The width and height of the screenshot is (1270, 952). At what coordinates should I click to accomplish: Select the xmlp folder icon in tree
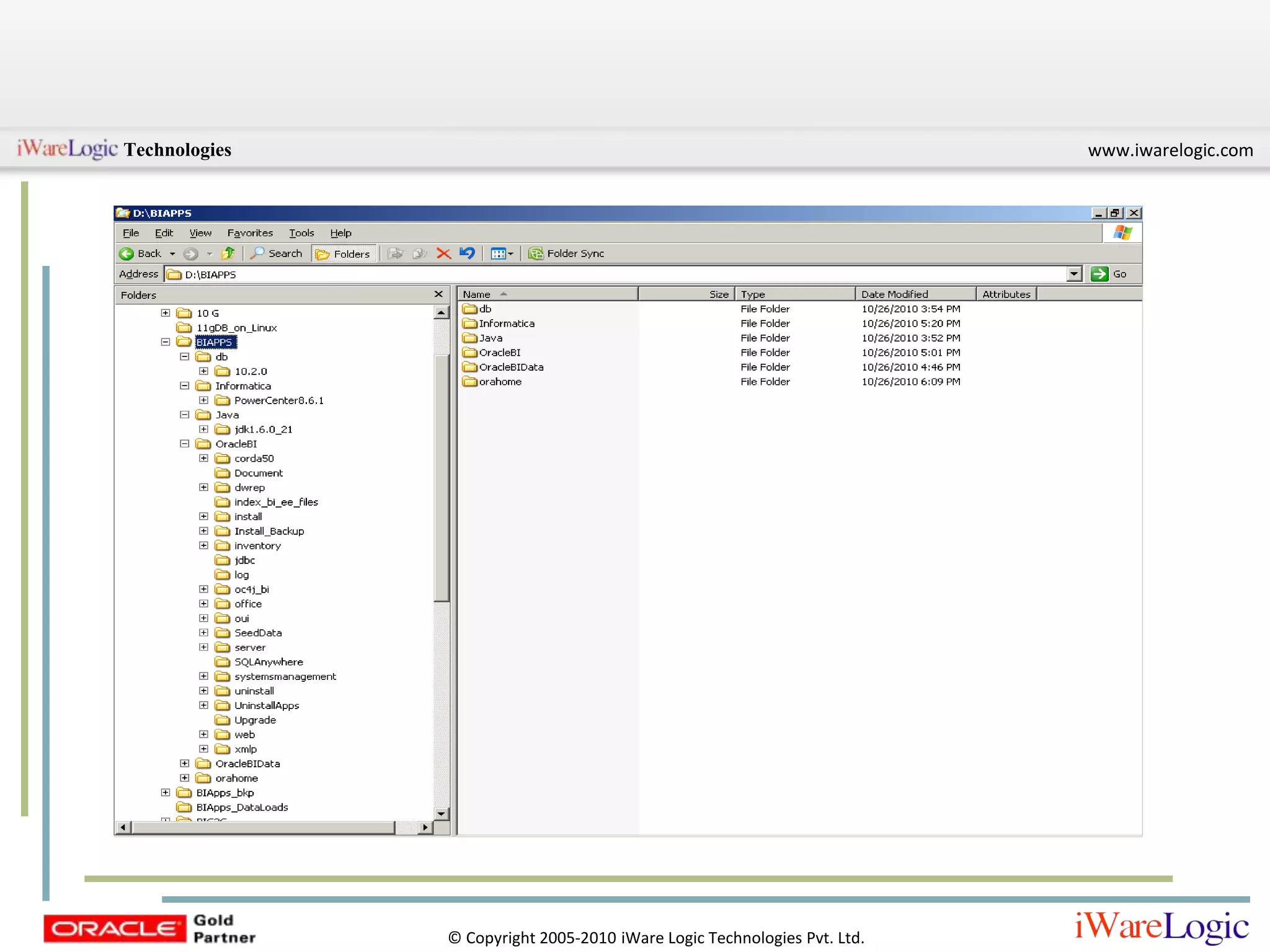(x=222, y=749)
